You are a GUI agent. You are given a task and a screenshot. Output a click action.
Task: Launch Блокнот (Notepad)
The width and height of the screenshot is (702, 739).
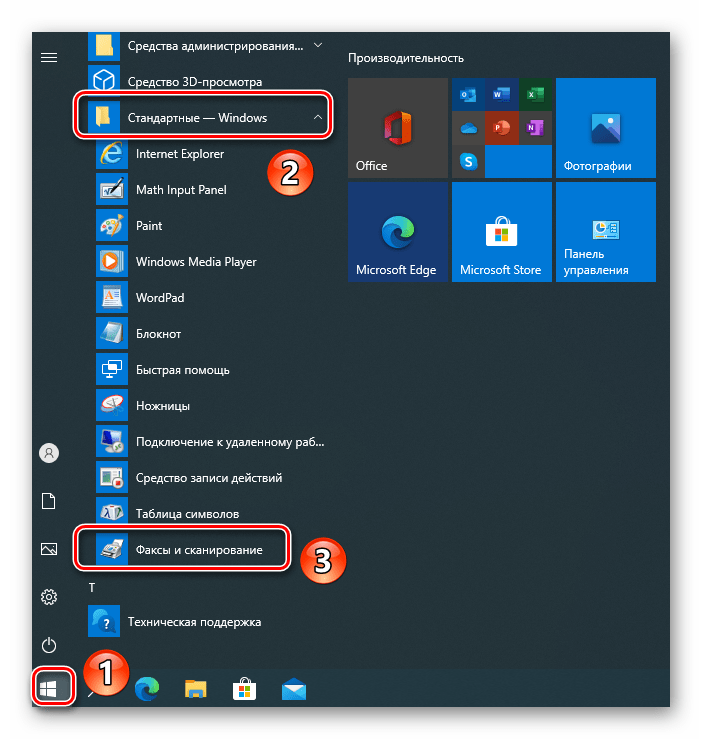tap(210, 334)
